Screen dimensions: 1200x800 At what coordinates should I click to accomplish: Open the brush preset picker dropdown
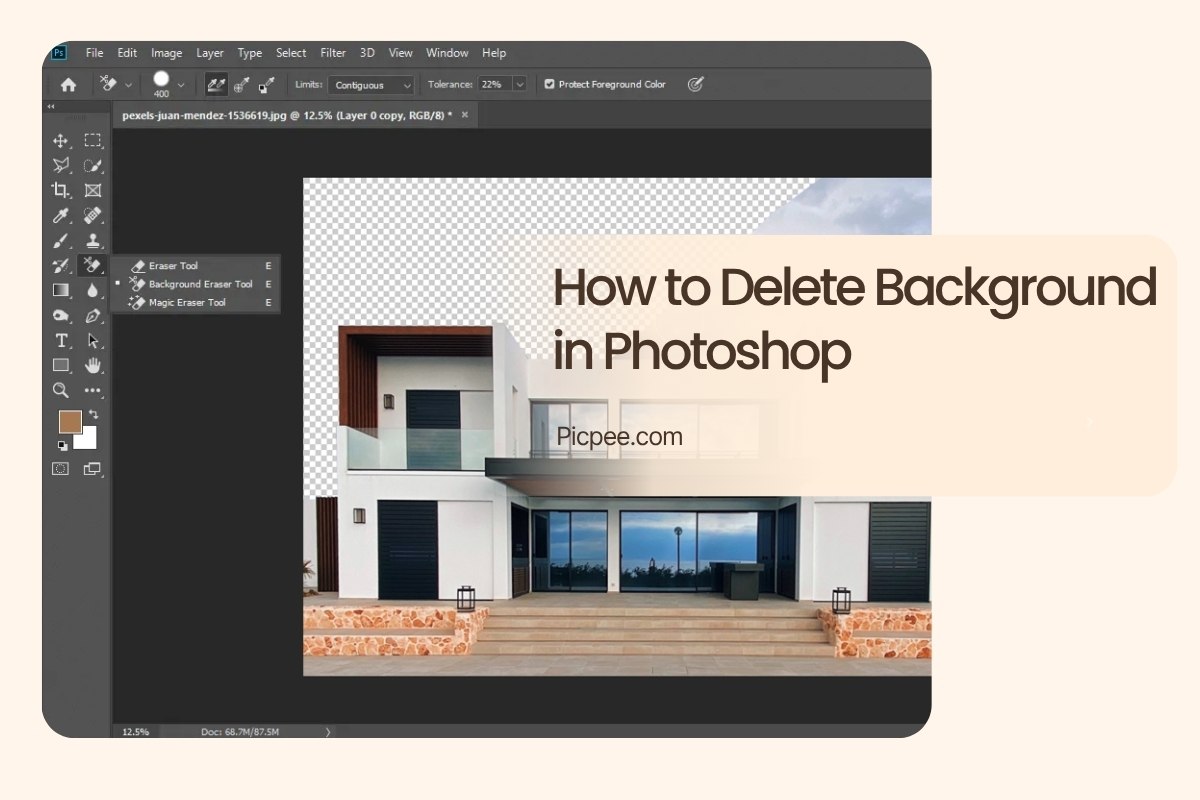(x=180, y=85)
